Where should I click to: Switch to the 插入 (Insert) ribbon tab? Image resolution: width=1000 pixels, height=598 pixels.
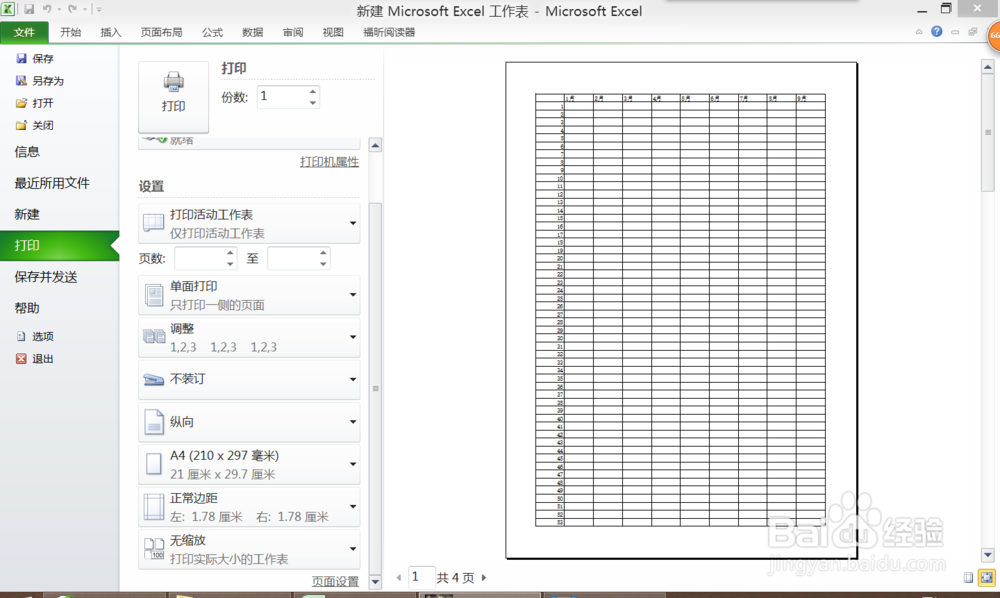click(x=110, y=33)
